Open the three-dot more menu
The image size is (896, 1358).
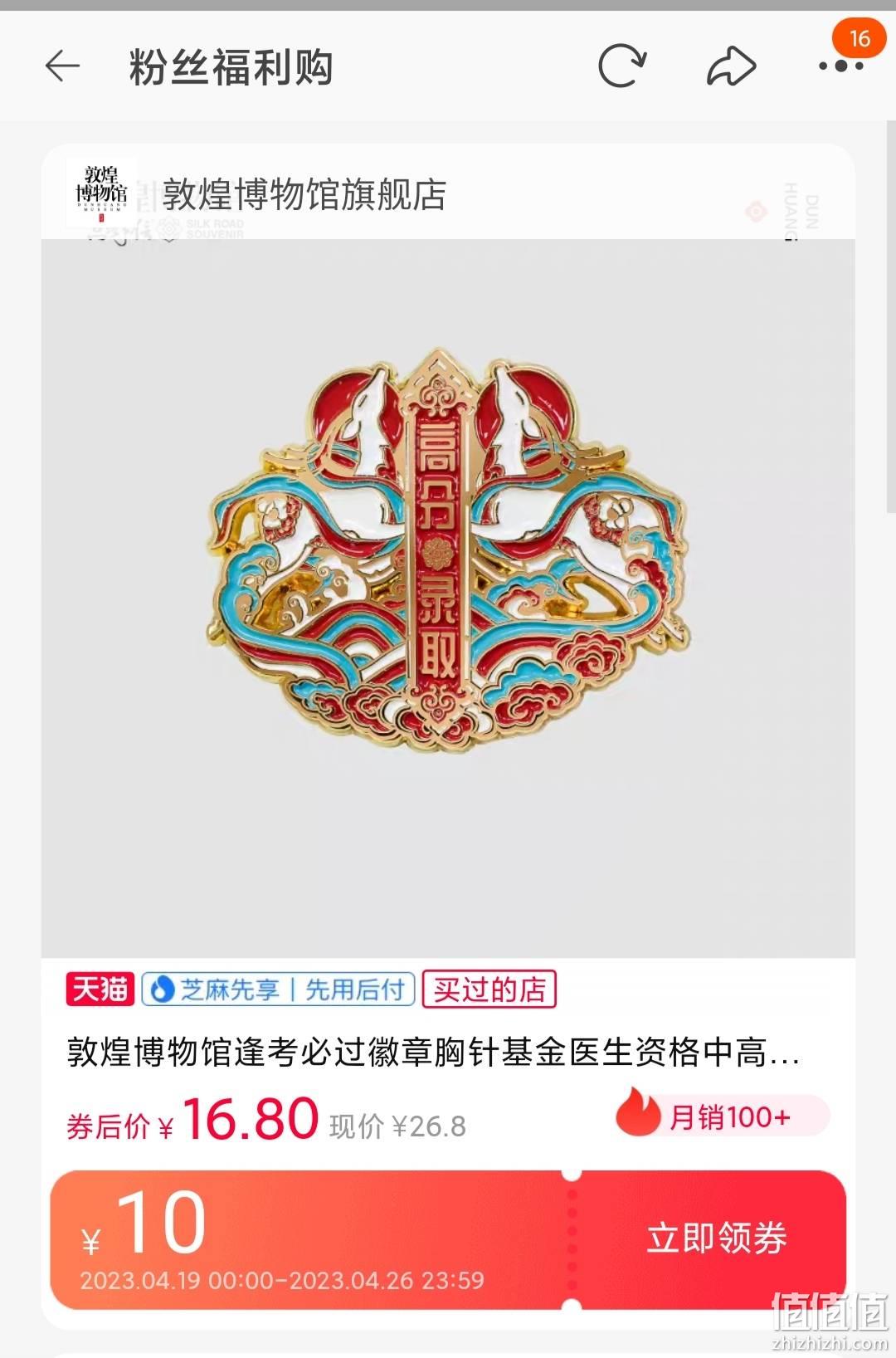(x=840, y=66)
